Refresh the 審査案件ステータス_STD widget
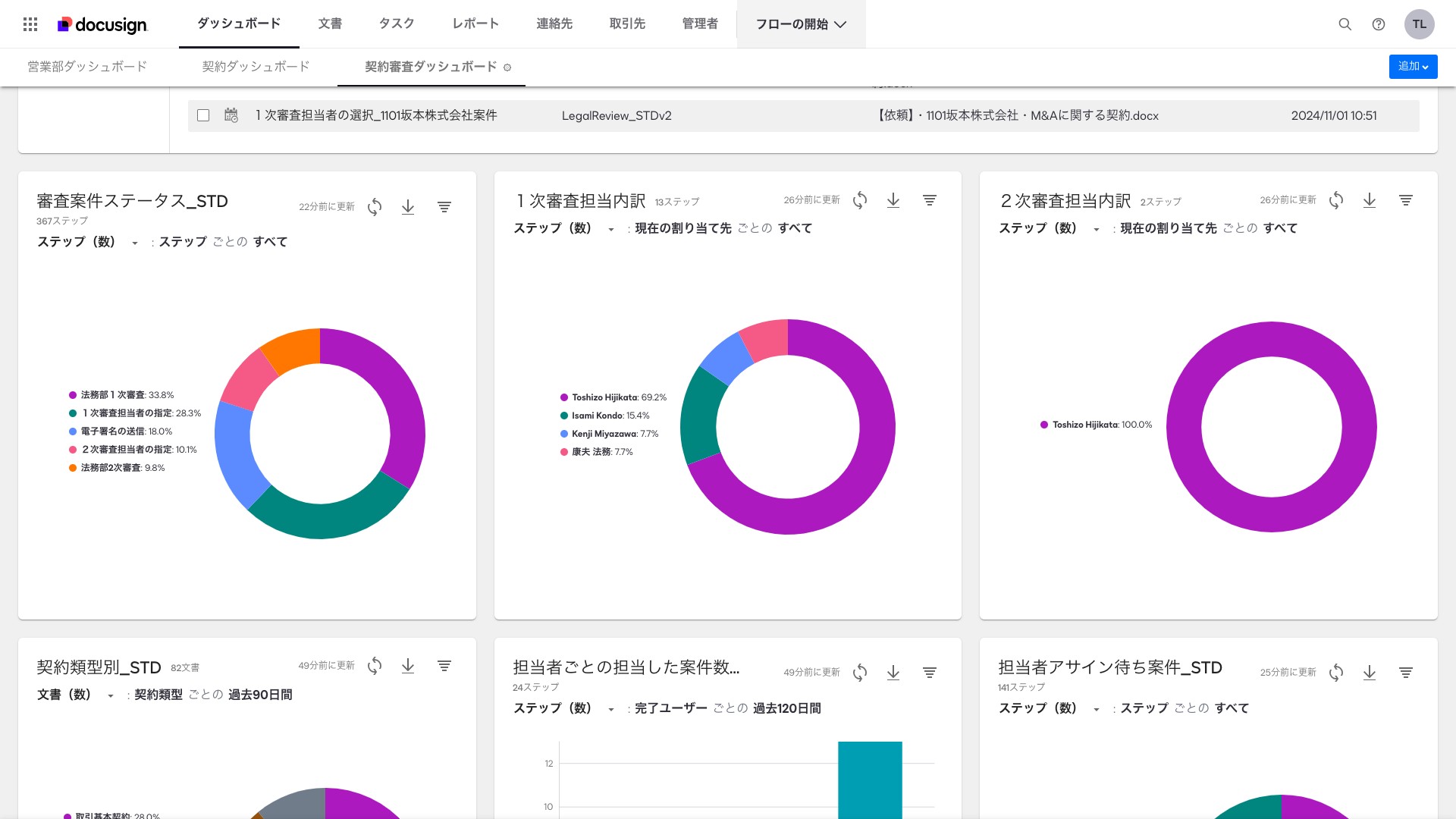1456x819 pixels. click(375, 207)
